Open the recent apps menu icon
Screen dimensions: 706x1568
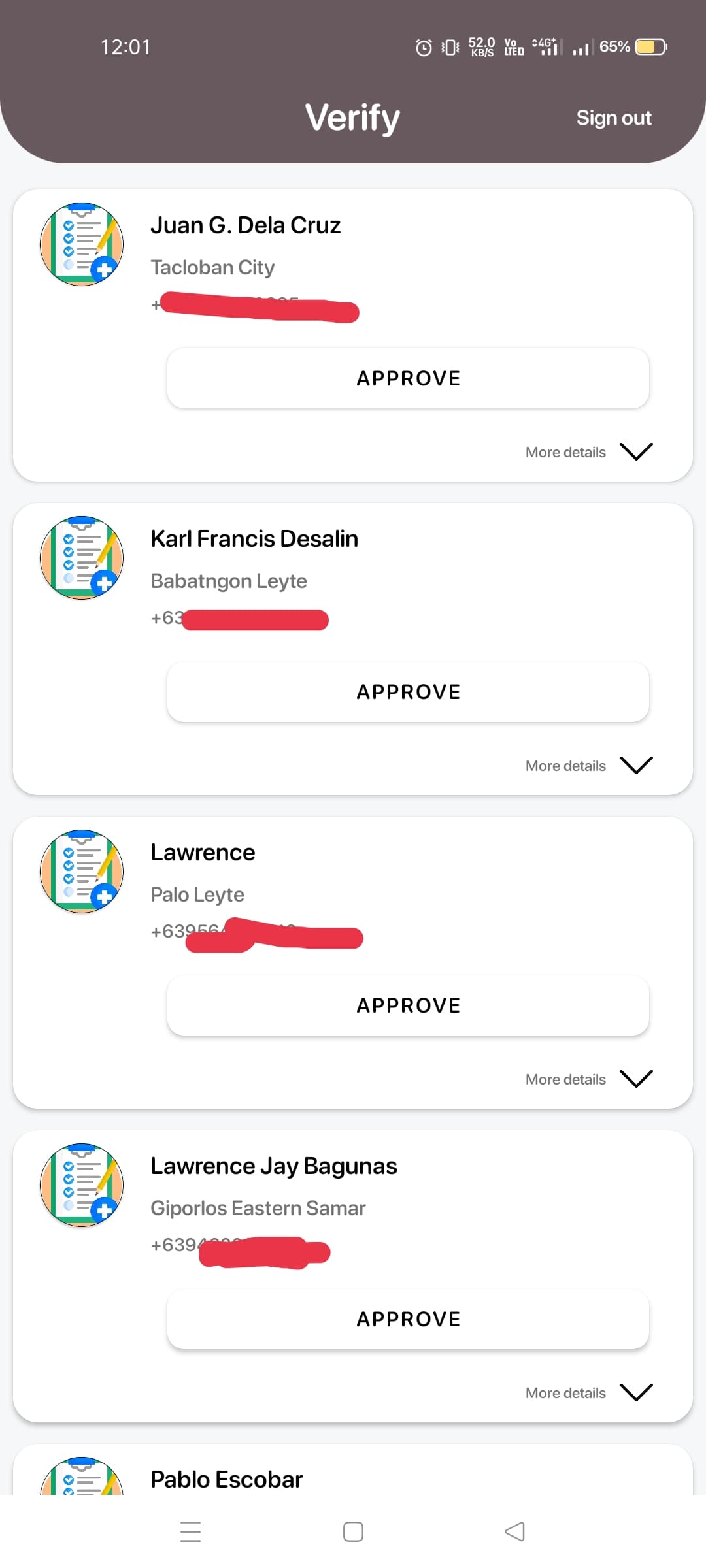(190, 1531)
